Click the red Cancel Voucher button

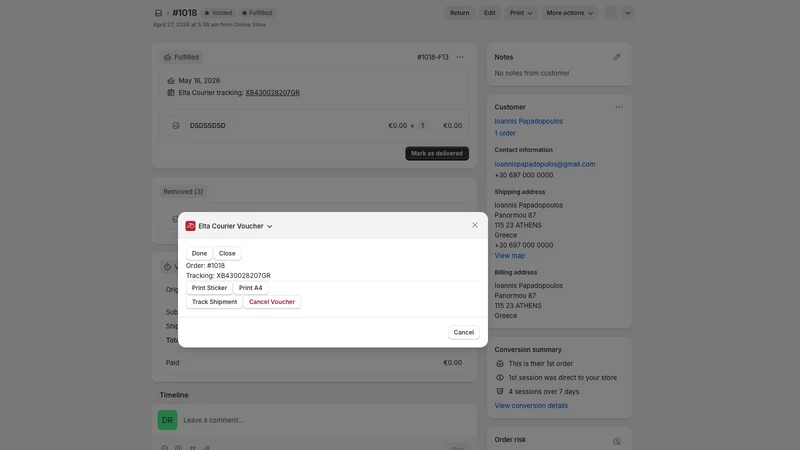[272, 302]
